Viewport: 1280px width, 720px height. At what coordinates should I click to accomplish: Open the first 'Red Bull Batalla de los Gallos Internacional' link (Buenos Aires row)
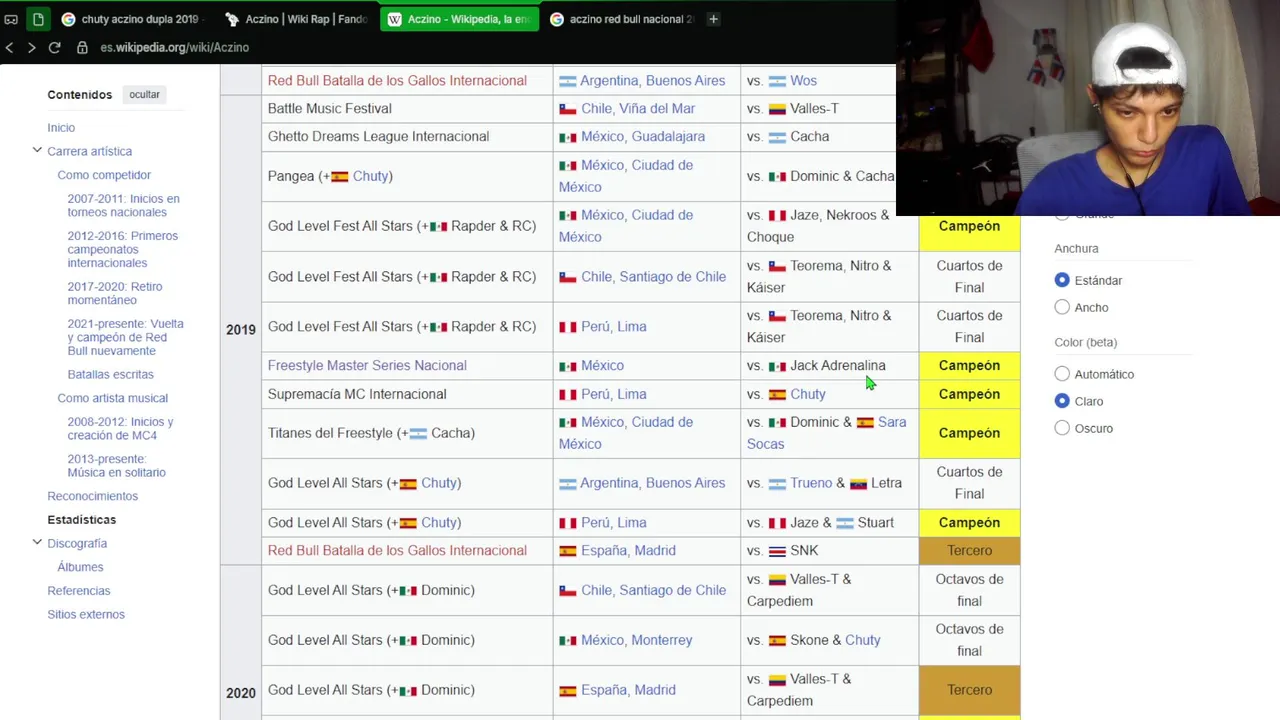(x=397, y=80)
